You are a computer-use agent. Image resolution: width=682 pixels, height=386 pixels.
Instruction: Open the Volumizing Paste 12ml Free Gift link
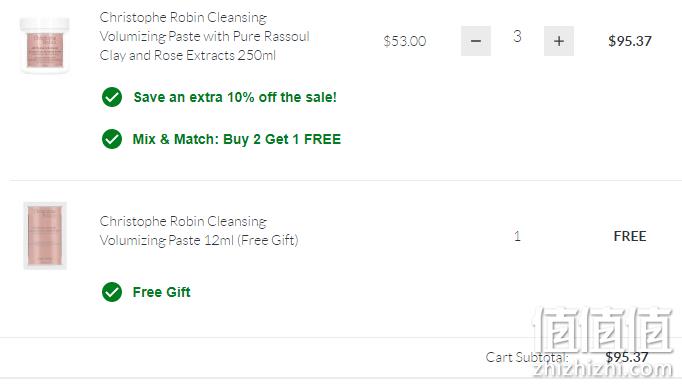coord(199,231)
